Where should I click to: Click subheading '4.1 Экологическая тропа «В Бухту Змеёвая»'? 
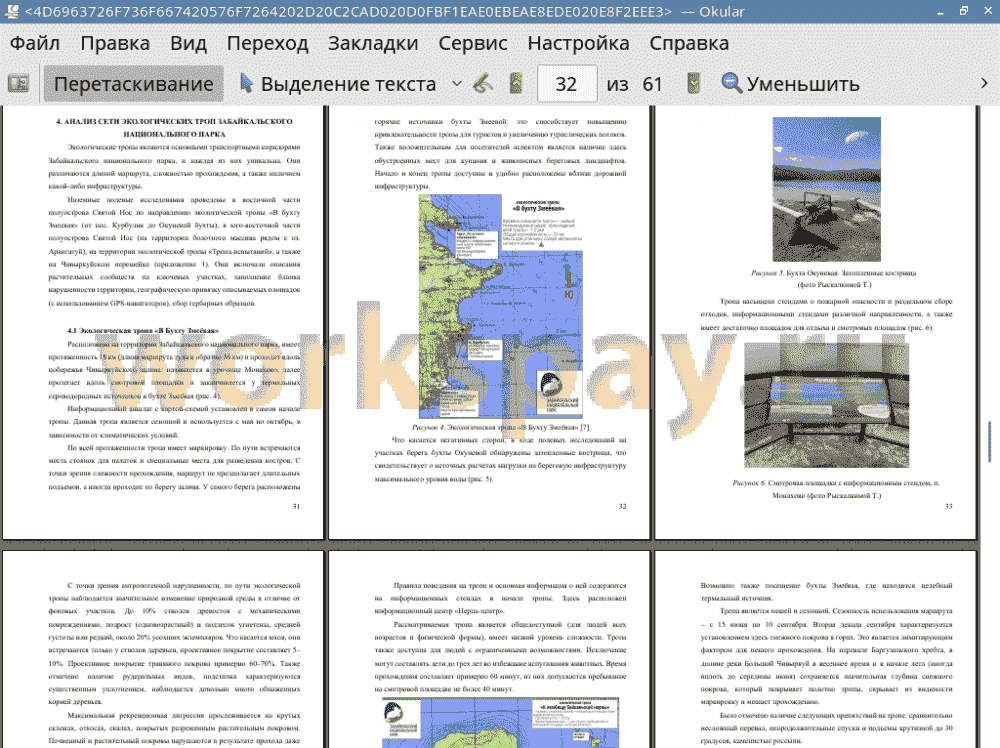(143, 330)
